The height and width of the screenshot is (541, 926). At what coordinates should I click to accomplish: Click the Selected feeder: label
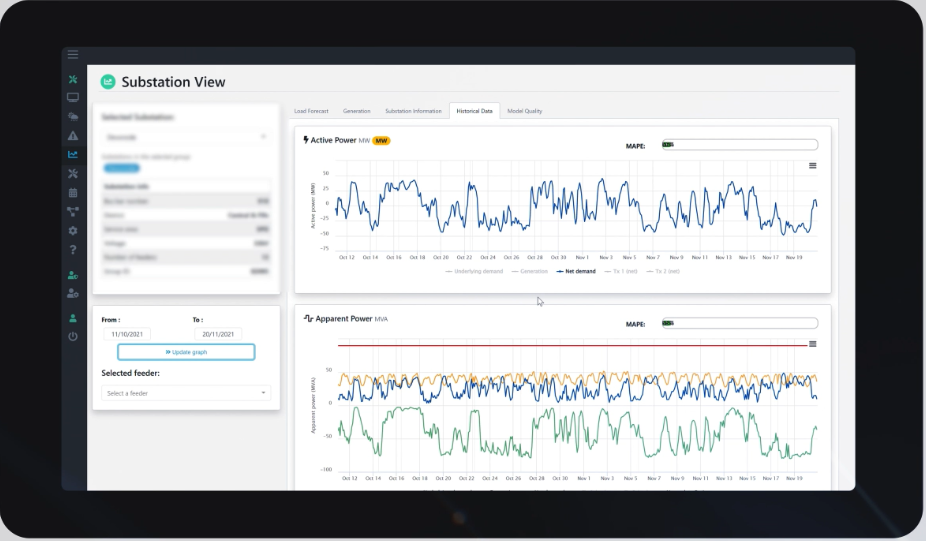click(131, 373)
